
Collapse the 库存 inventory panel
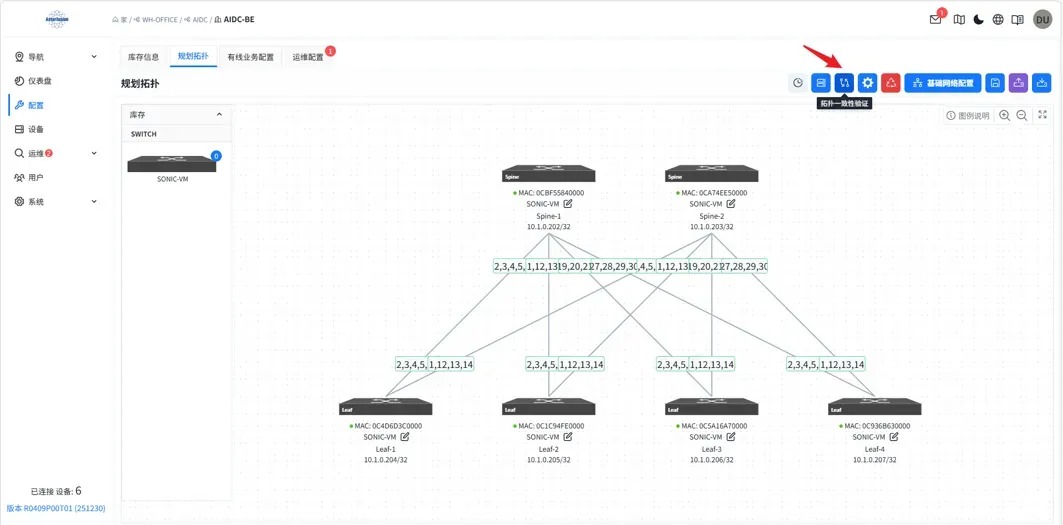(x=219, y=115)
